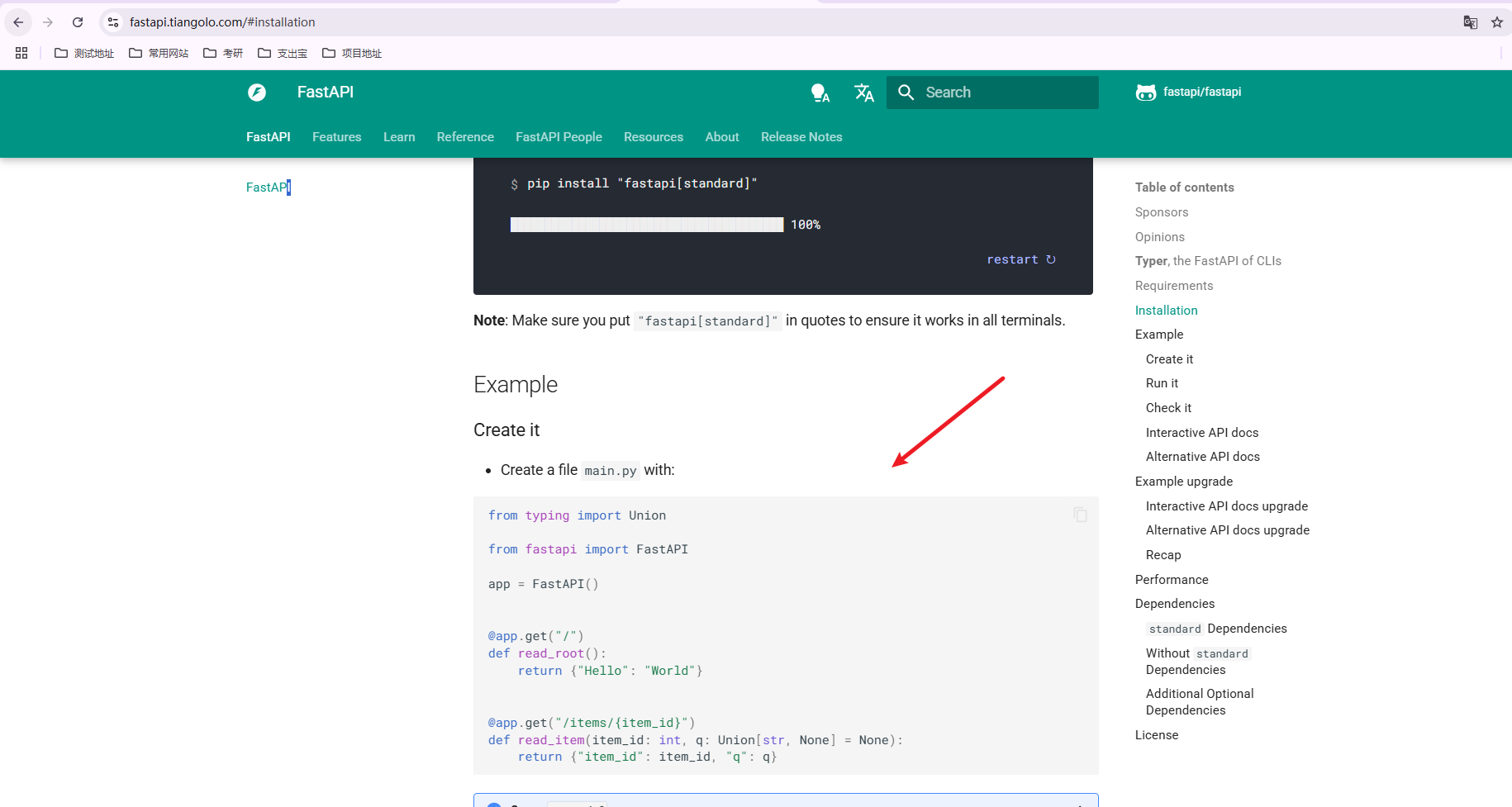Navigate to the Resources tab
Viewport: 1512px width, 807px height.
tap(654, 137)
